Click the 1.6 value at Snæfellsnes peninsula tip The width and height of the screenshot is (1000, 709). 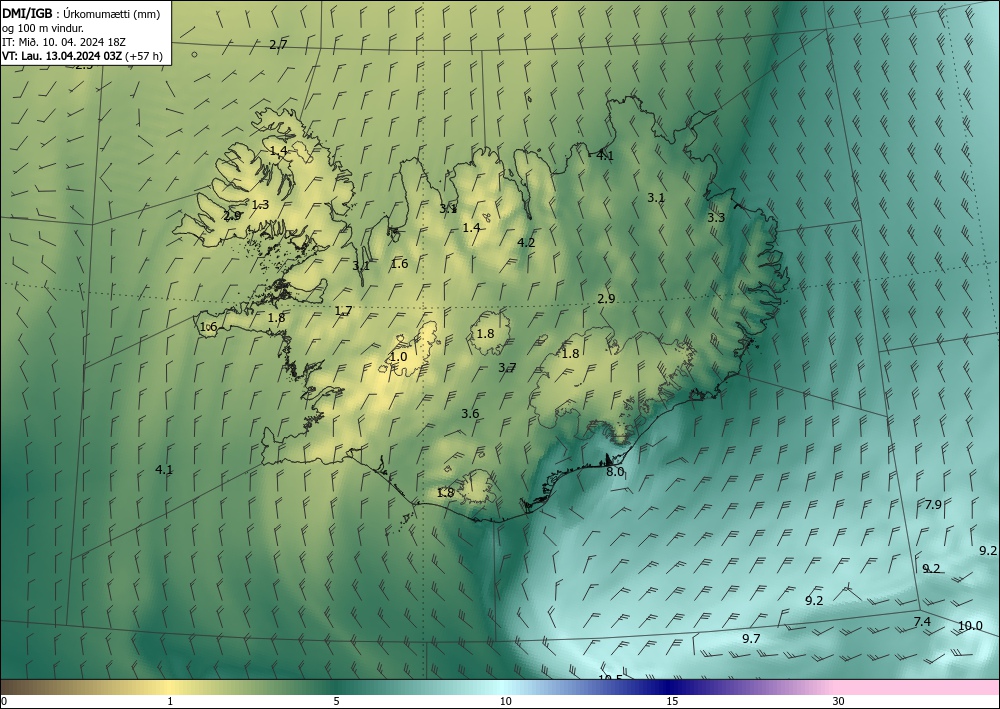coord(209,327)
